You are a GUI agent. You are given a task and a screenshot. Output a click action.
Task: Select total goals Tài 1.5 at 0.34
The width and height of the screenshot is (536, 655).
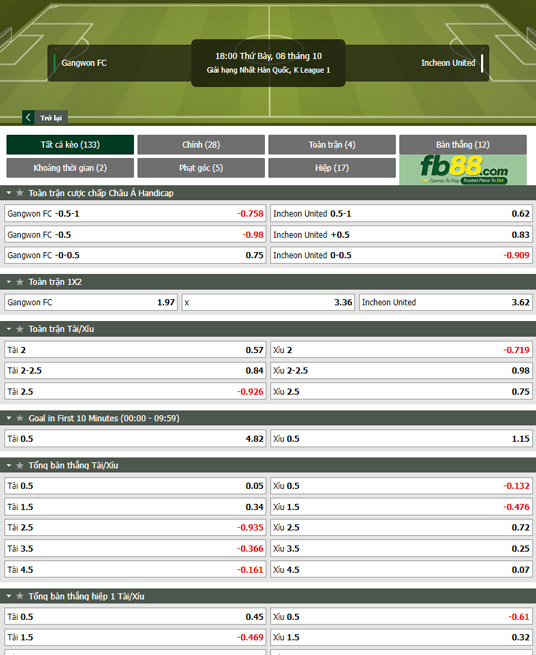click(135, 507)
